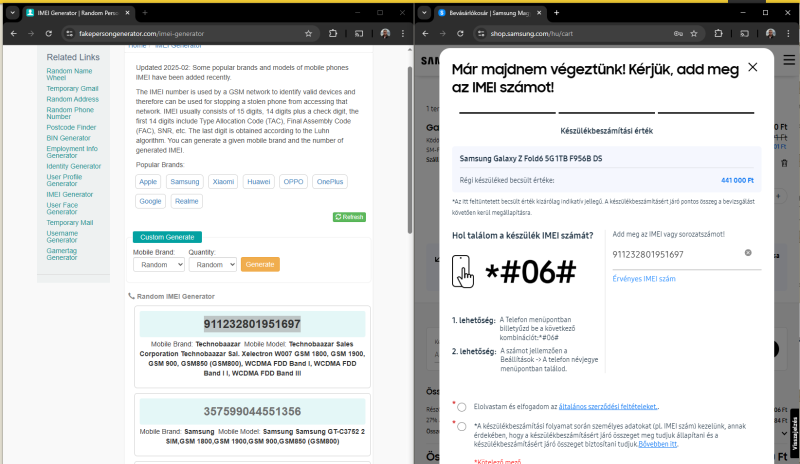This screenshot has width=800, height=464.
Task: Click IMEI number 911232801951697
Action: 252,324
